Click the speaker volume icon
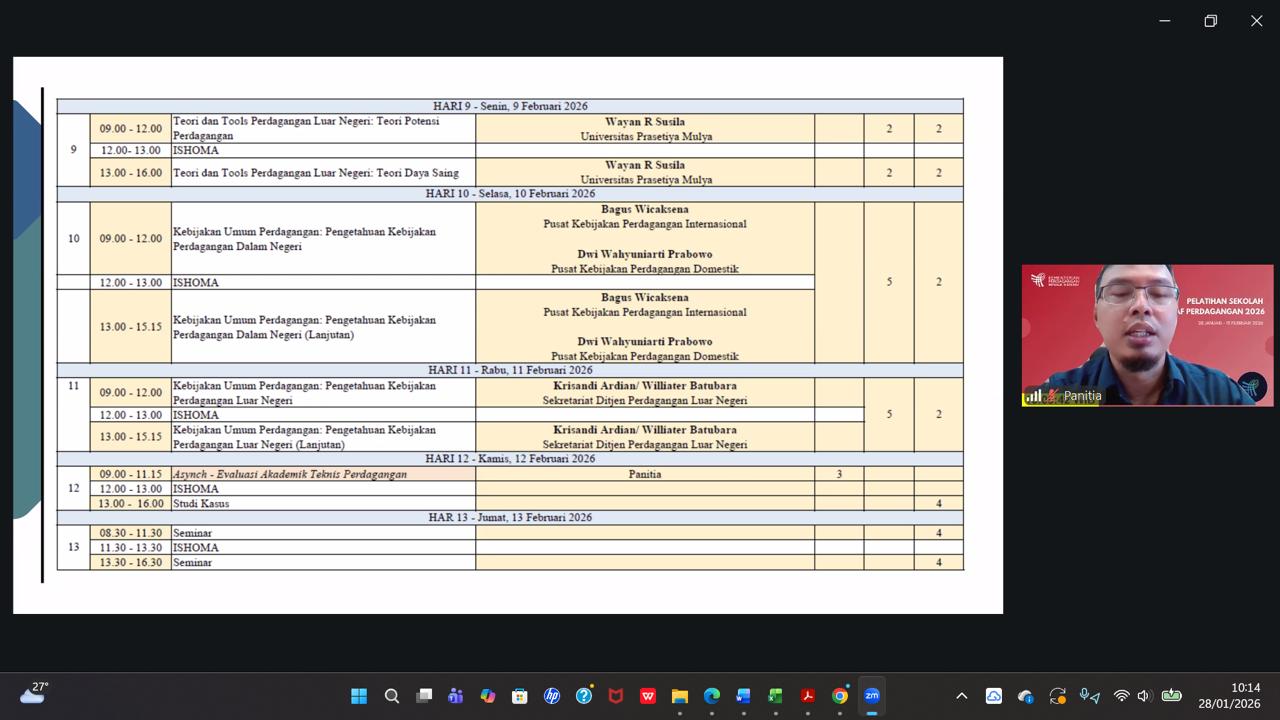Viewport: 1280px width, 720px height. tap(1144, 696)
